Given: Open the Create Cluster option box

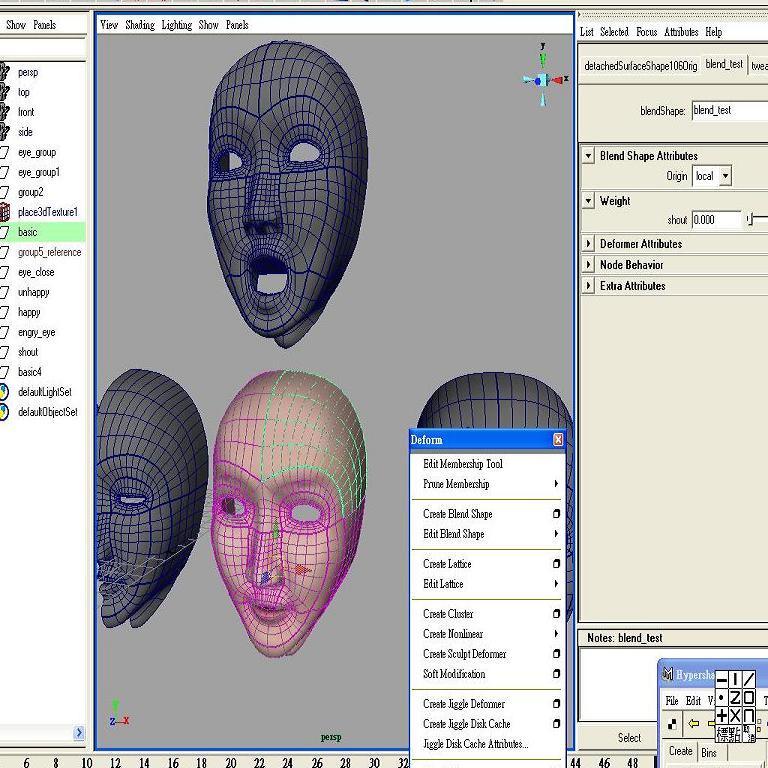Looking at the screenshot, I should click(556, 614).
